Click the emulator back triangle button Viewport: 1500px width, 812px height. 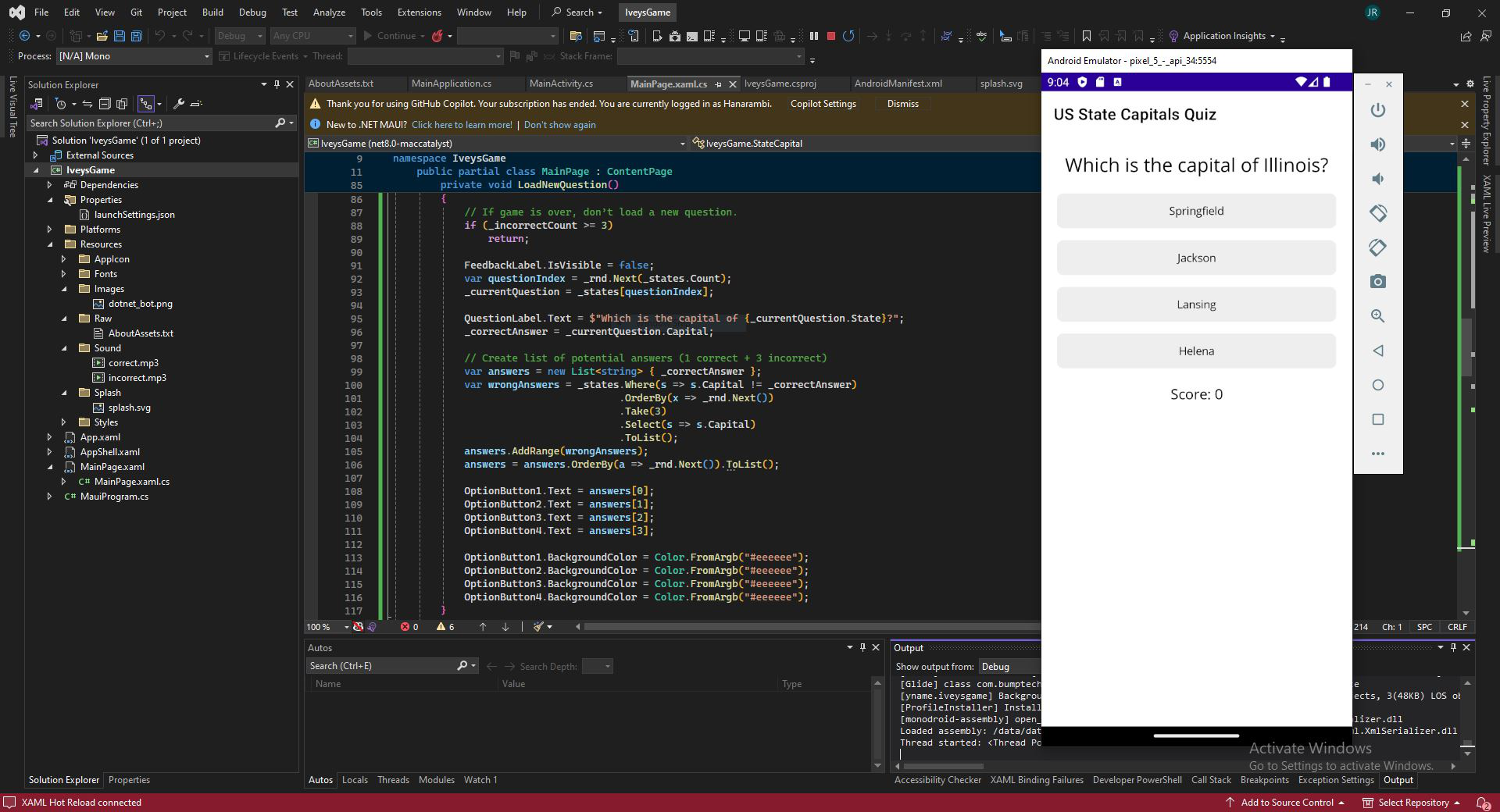(x=1378, y=351)
